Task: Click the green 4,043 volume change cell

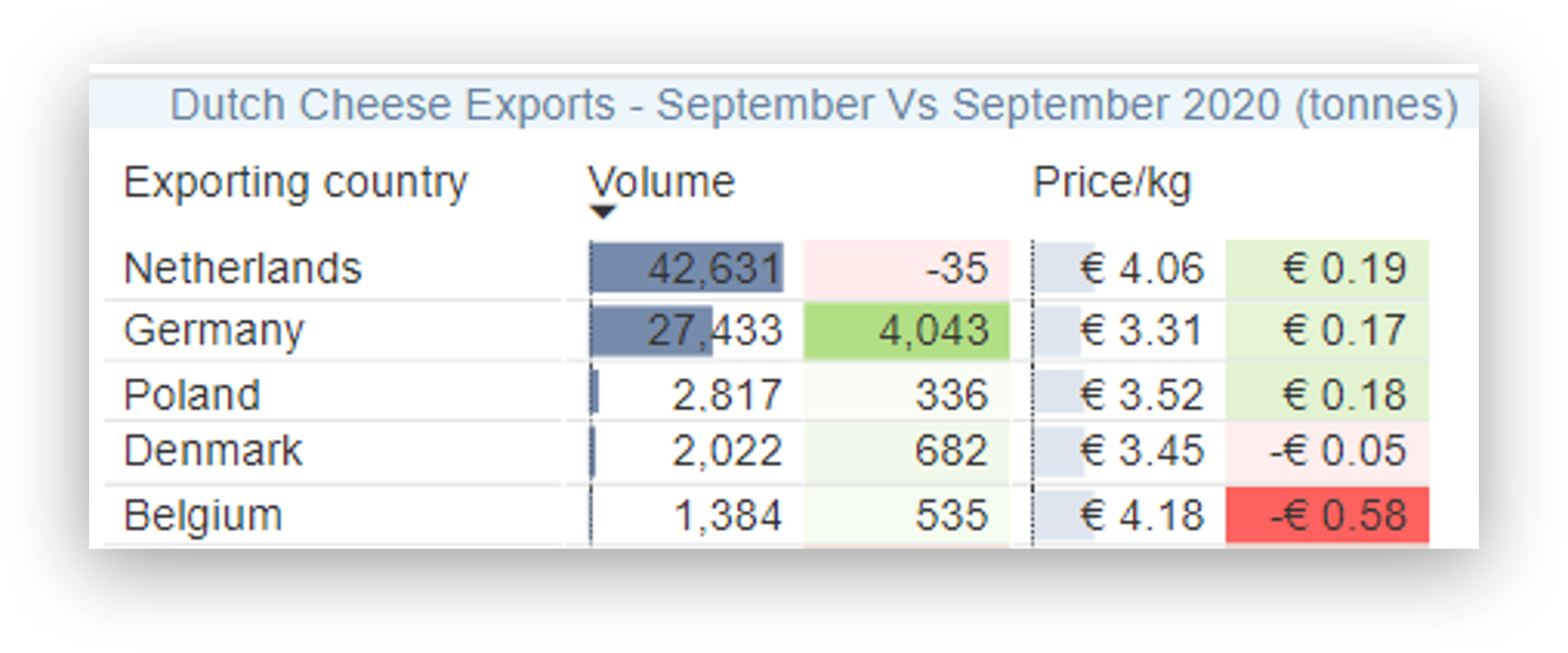Action: click(907, 330)
